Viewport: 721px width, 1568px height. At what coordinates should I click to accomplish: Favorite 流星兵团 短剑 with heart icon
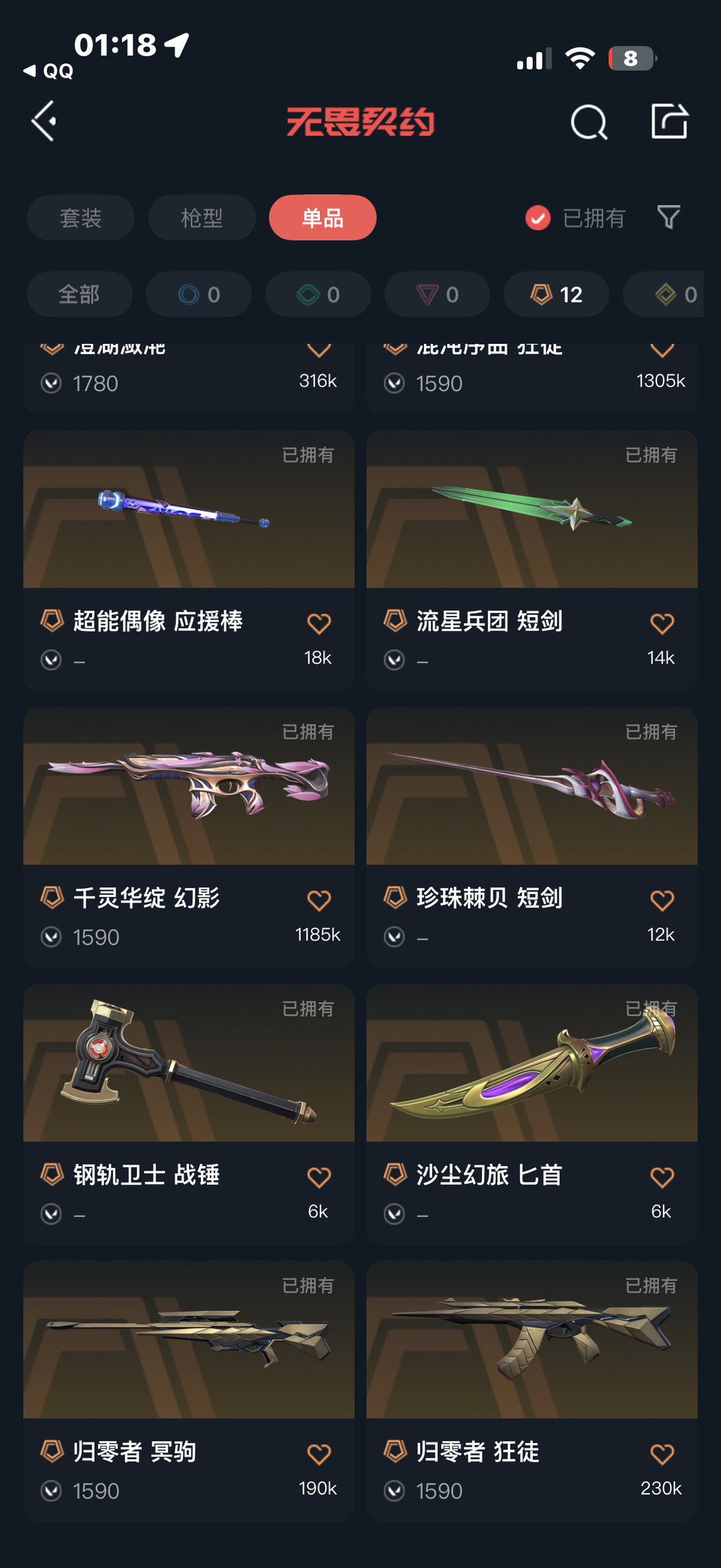(662, 623)
